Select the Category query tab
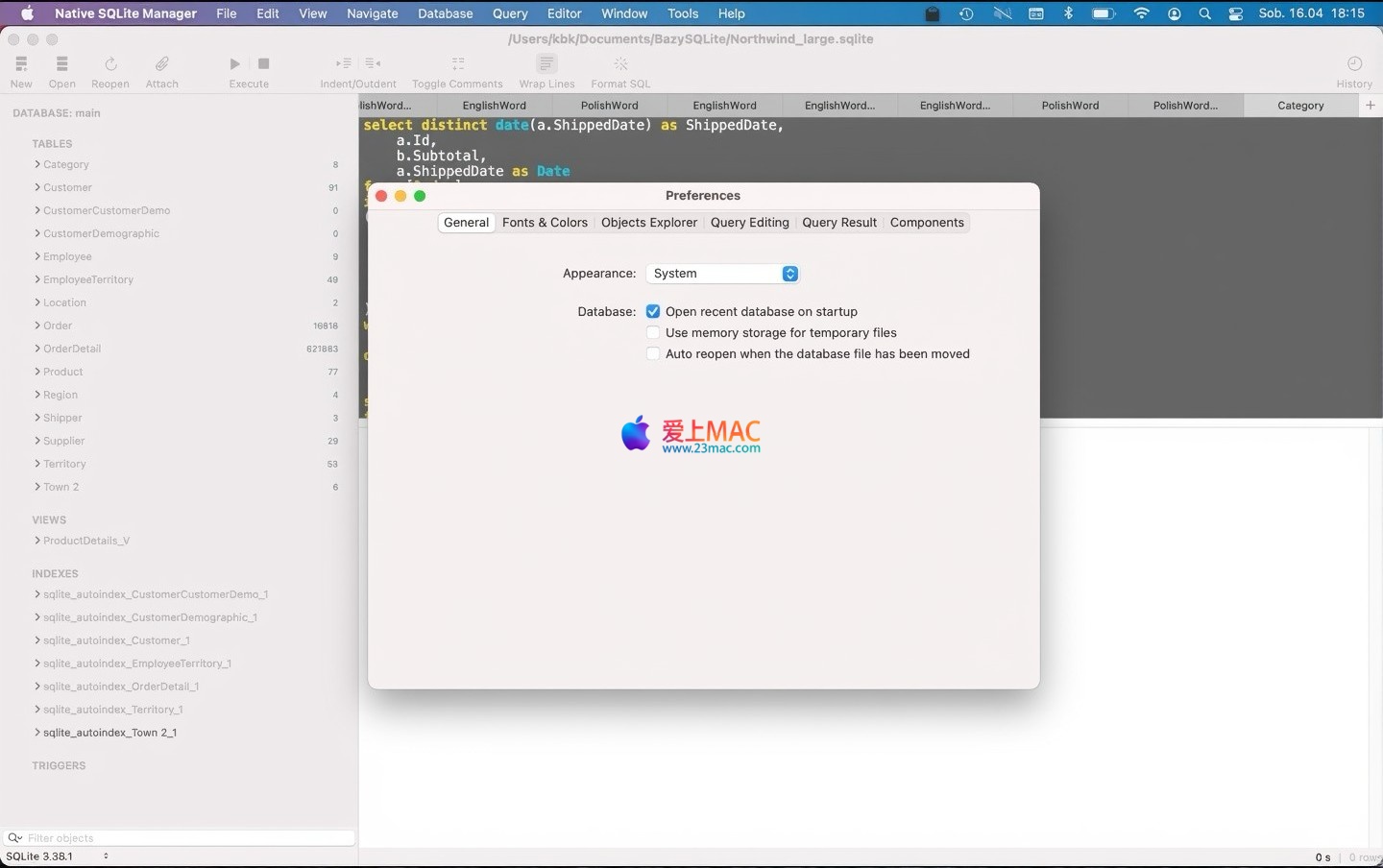1383x868 pixels. click(1300, 106)
